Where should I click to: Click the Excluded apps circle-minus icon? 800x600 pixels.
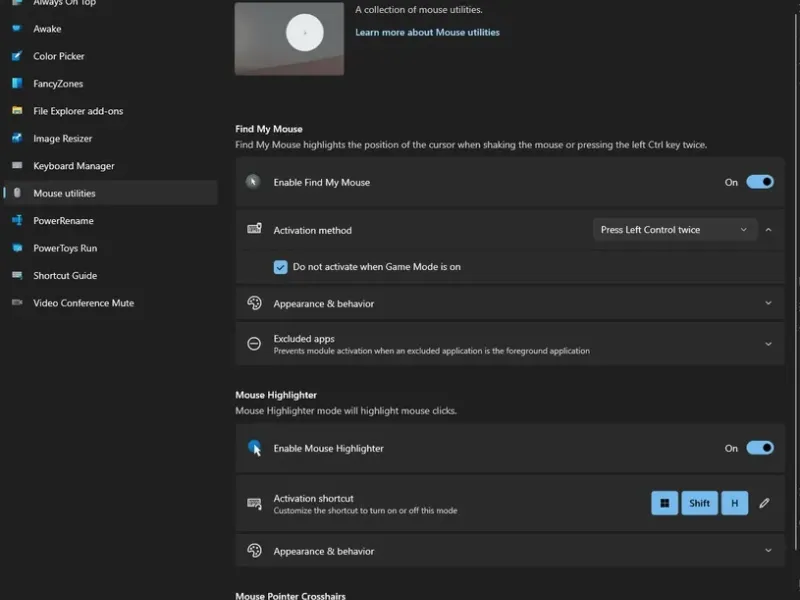coord(254,344)
